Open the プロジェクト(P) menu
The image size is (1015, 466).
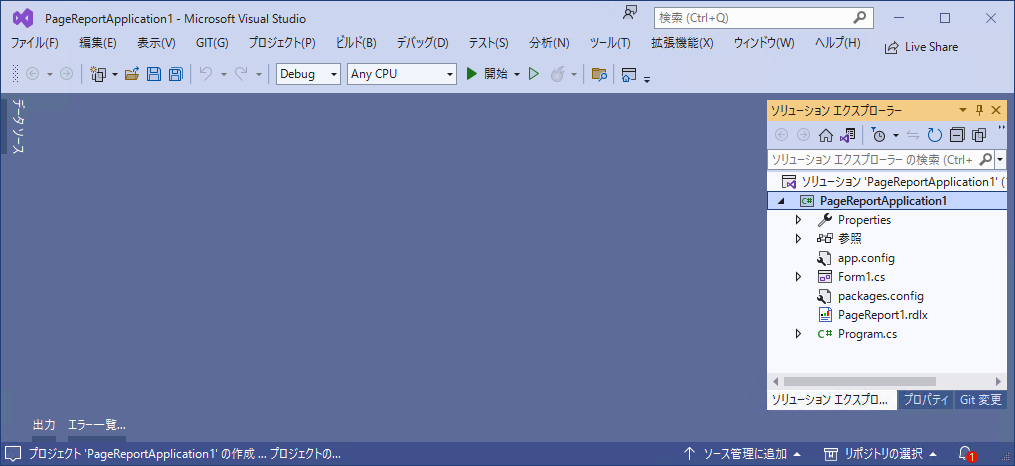coord(282,43)
